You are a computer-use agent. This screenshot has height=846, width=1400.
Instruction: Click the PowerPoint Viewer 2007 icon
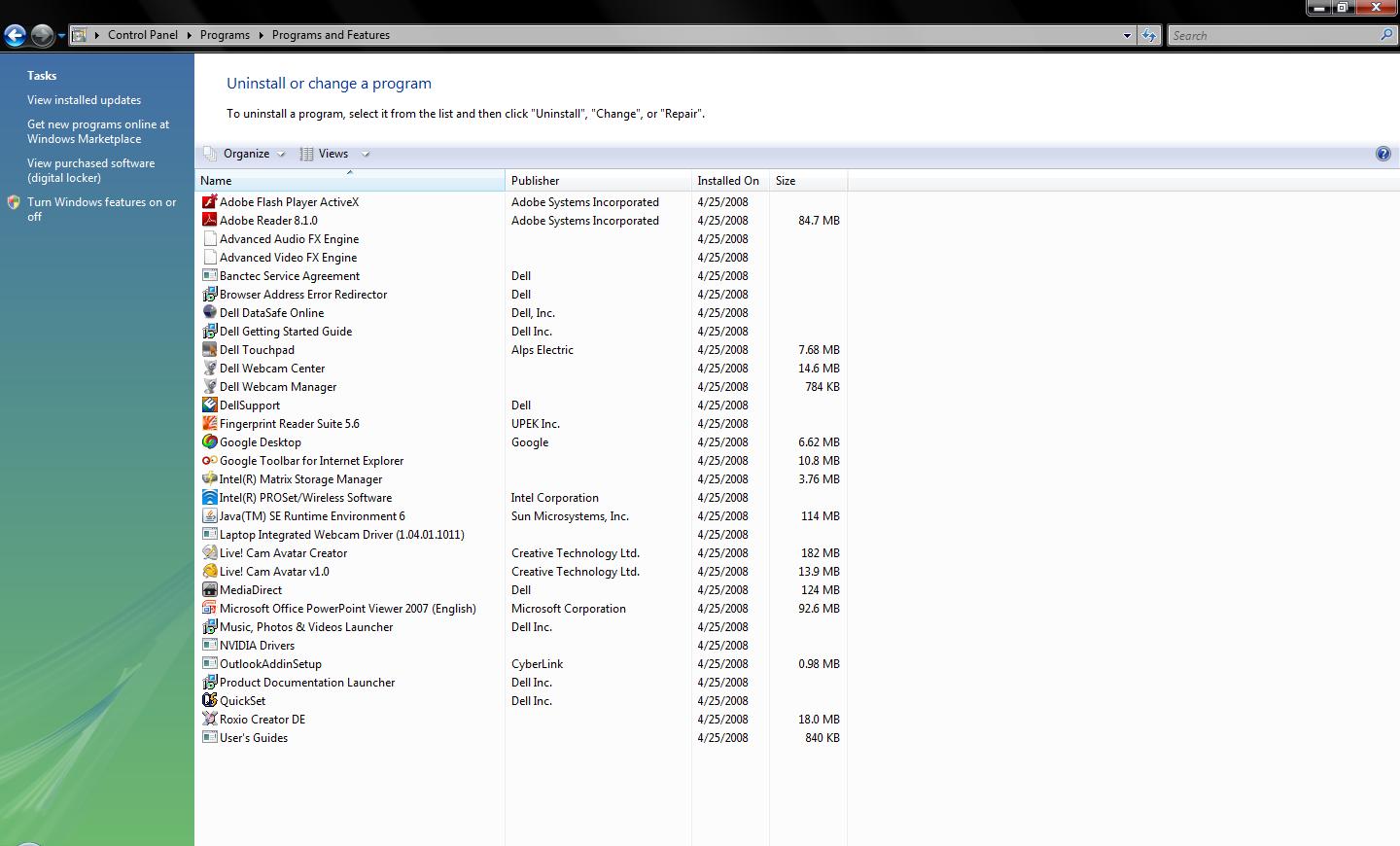(209, 608)
